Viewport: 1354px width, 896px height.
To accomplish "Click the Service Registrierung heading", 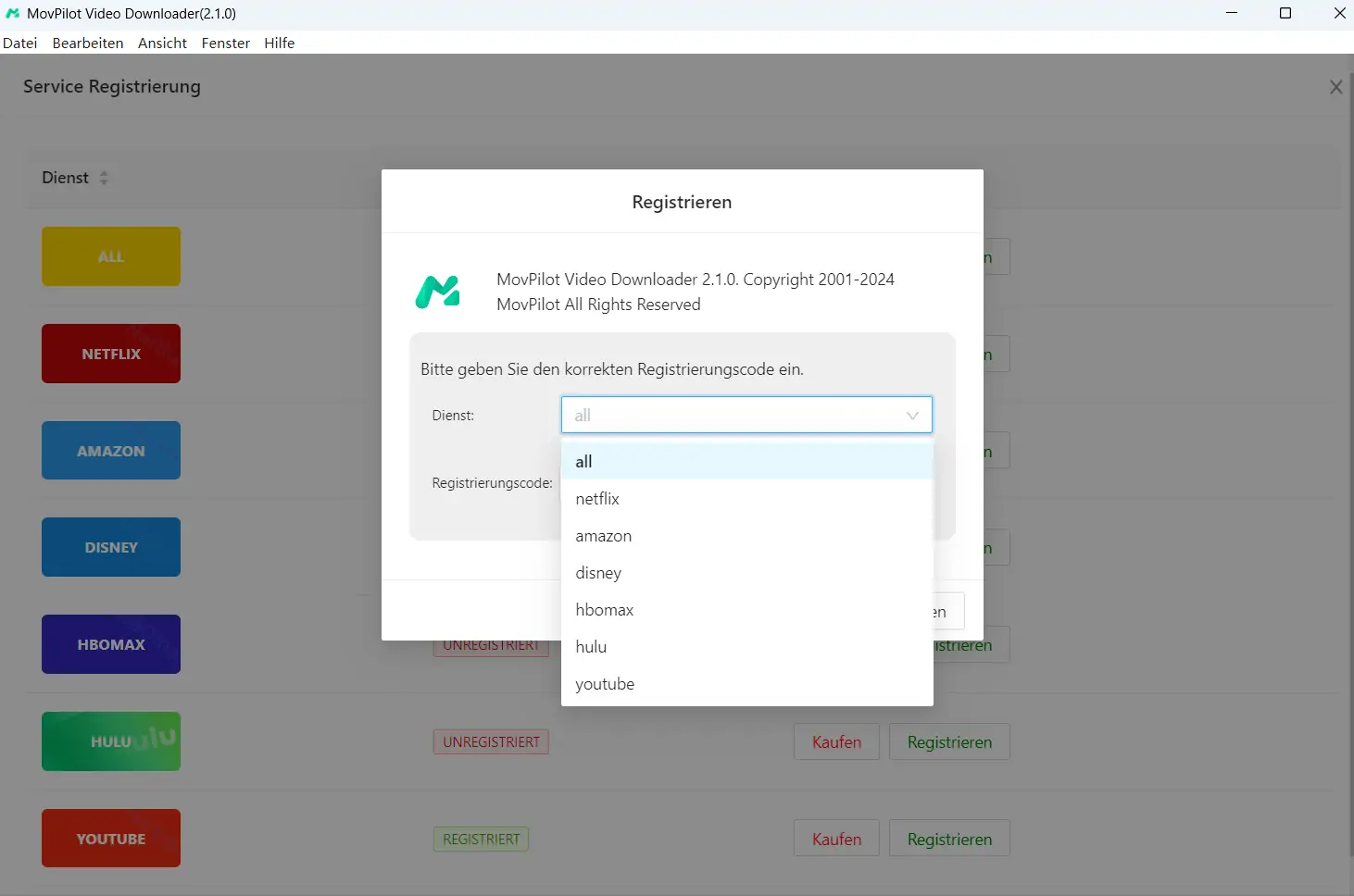I will pyautogui.click(x=112, y=86).
